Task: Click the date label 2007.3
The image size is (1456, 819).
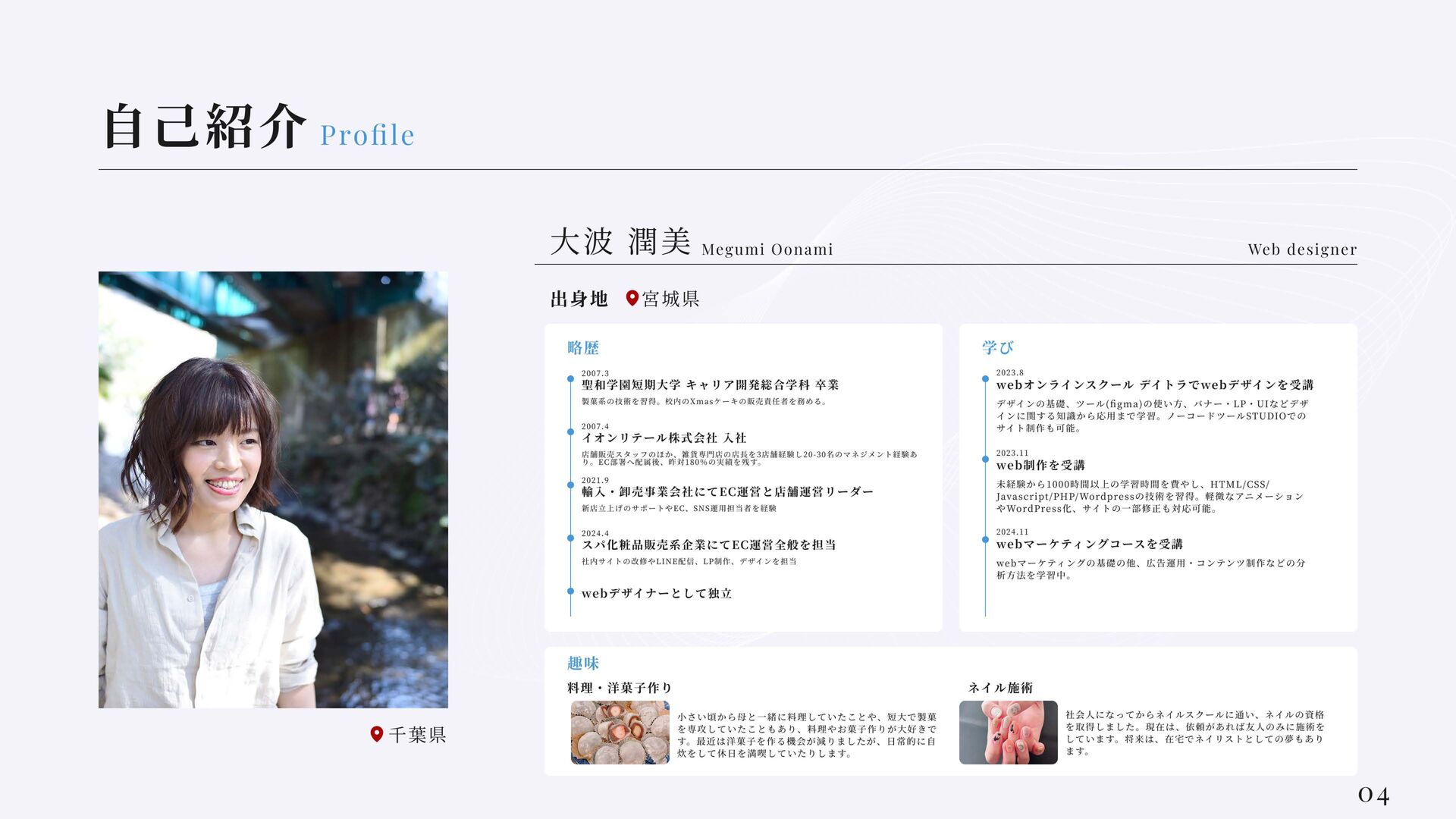Action: (x=595, y=373)
